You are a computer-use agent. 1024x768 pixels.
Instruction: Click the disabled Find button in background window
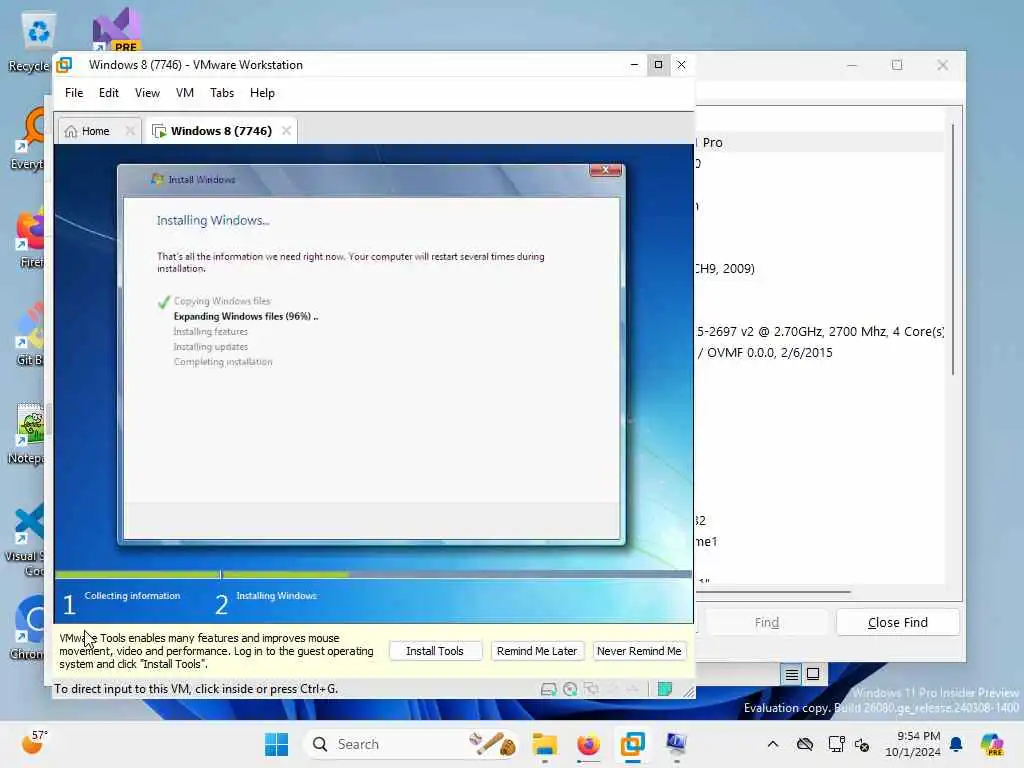pos(767,622)
